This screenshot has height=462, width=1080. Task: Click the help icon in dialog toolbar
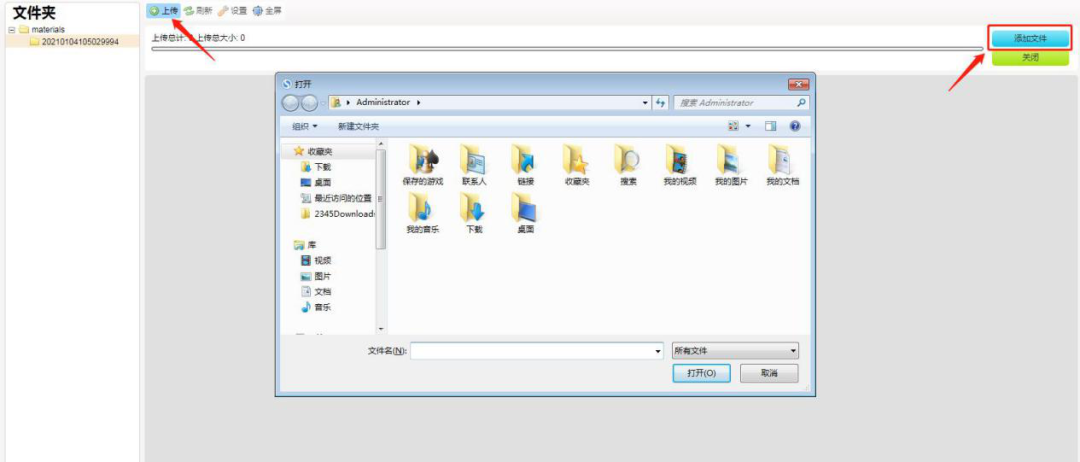coord(795,126)
